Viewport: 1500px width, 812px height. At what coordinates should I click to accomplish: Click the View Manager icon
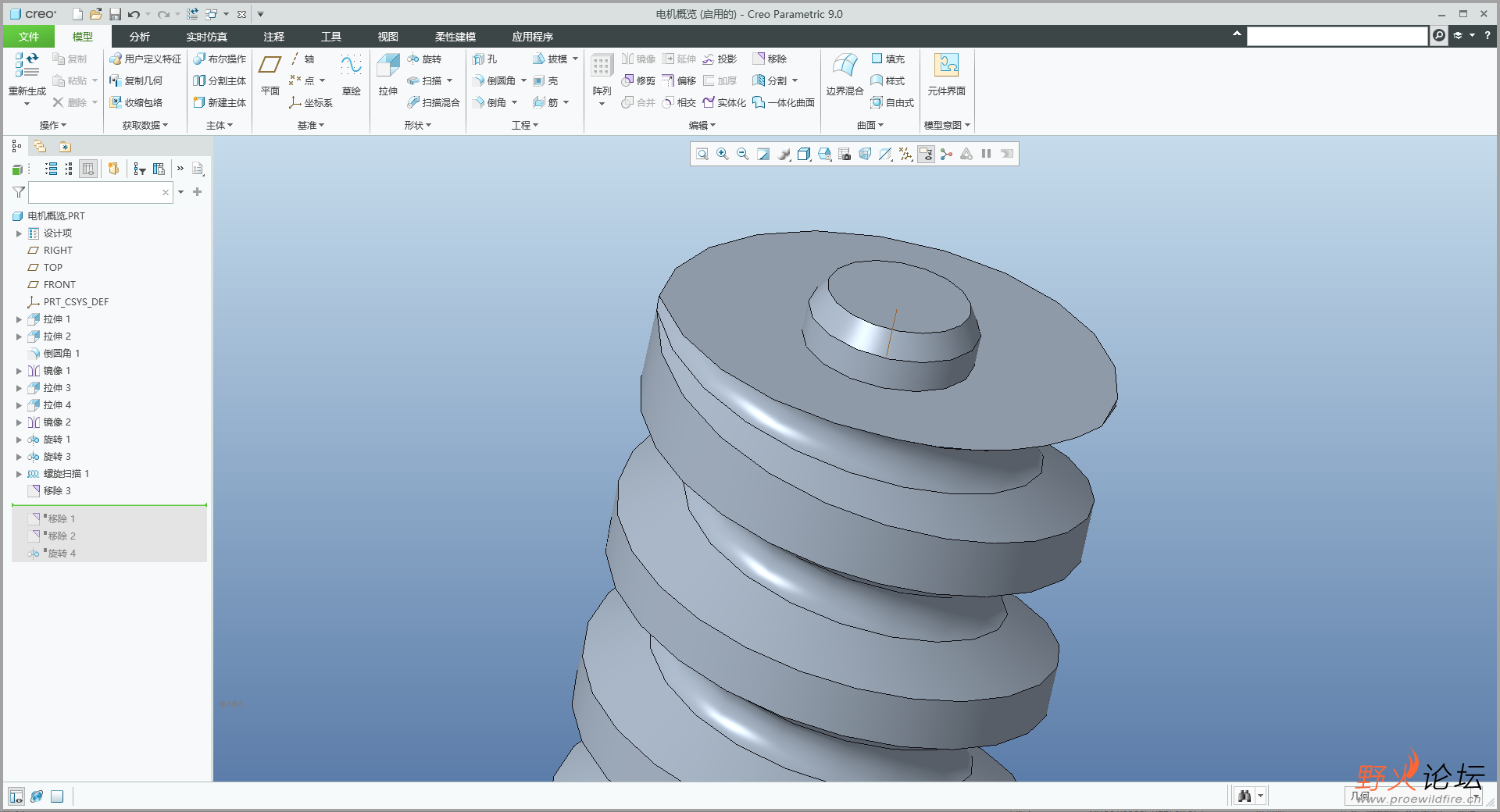[845, 154]
